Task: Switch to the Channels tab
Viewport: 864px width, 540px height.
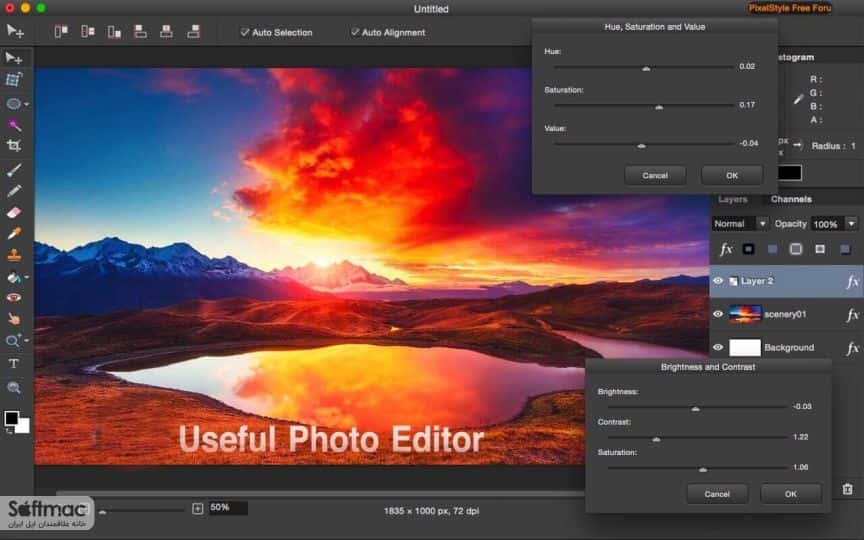Action: pos(791,199)
